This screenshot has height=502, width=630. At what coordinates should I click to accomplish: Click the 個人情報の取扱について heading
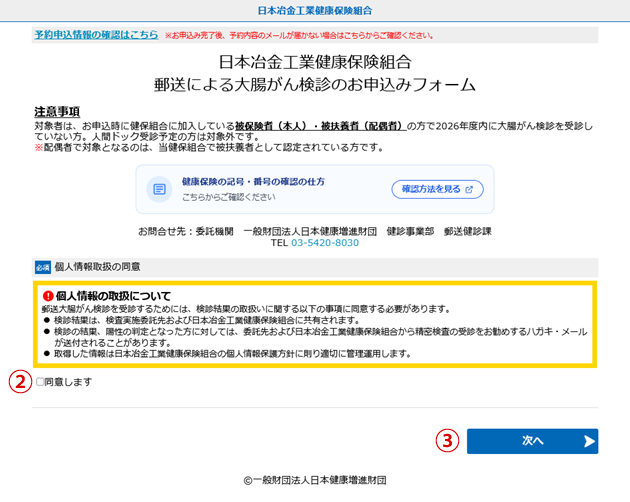[x=113, y=296]
